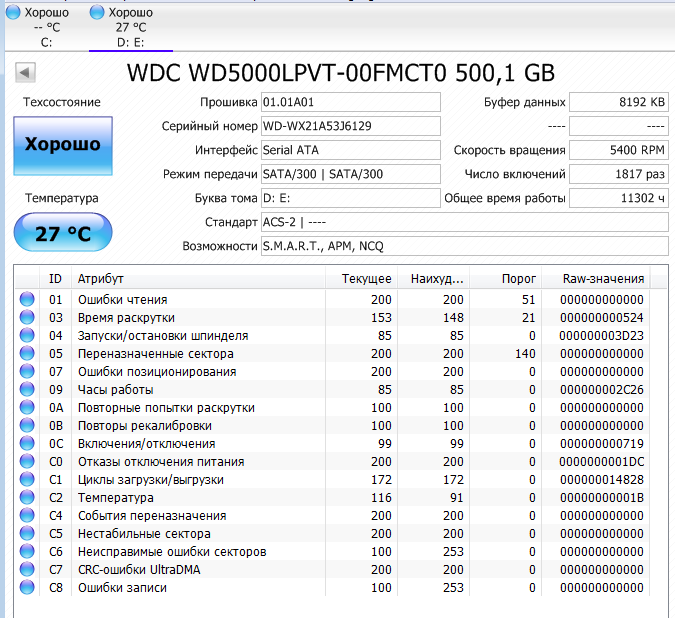Click status circle for Запуски/остановки шпинделя

coord(27,335)
